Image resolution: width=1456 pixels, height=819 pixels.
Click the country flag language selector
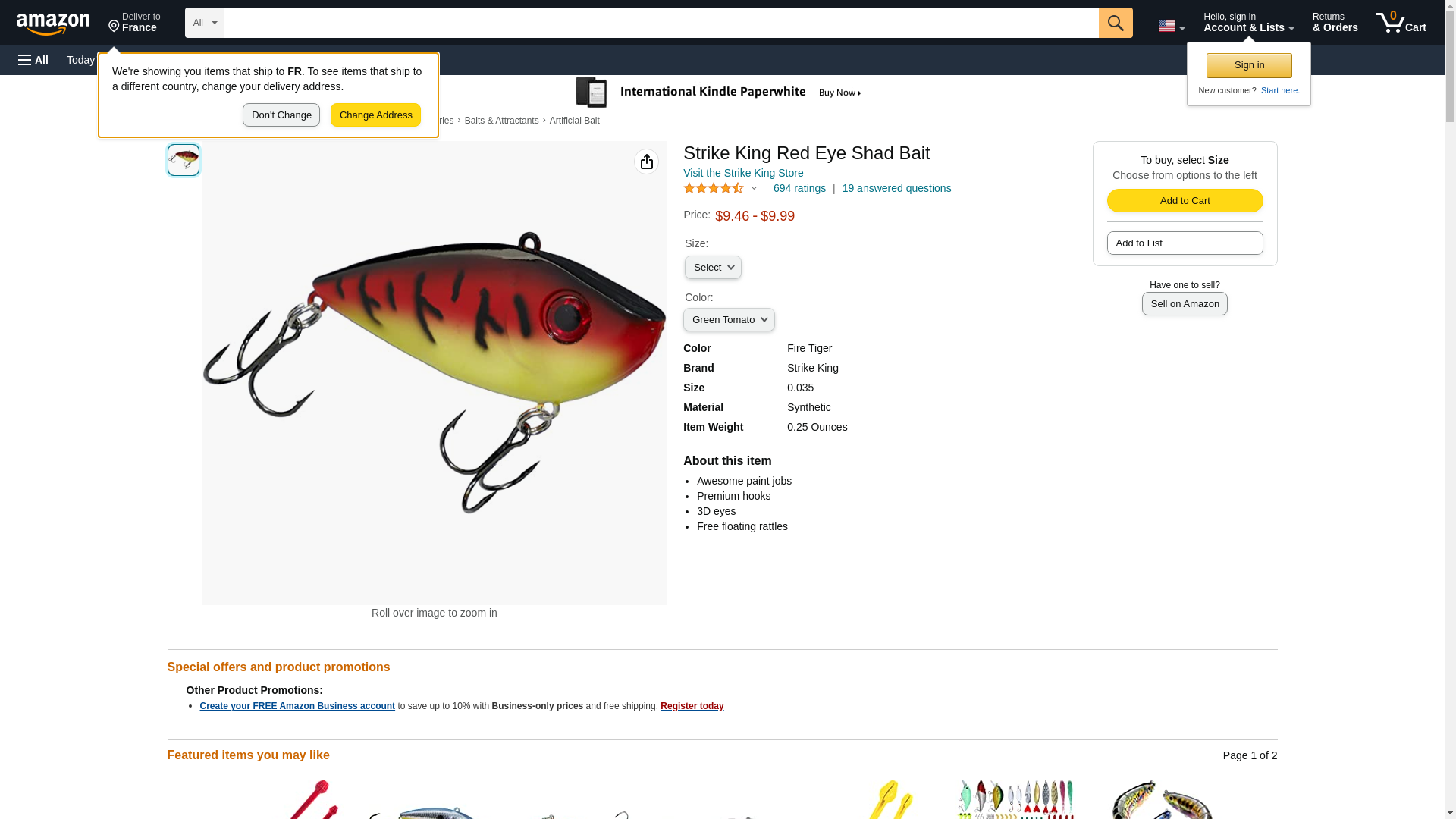coord(1171,26)
